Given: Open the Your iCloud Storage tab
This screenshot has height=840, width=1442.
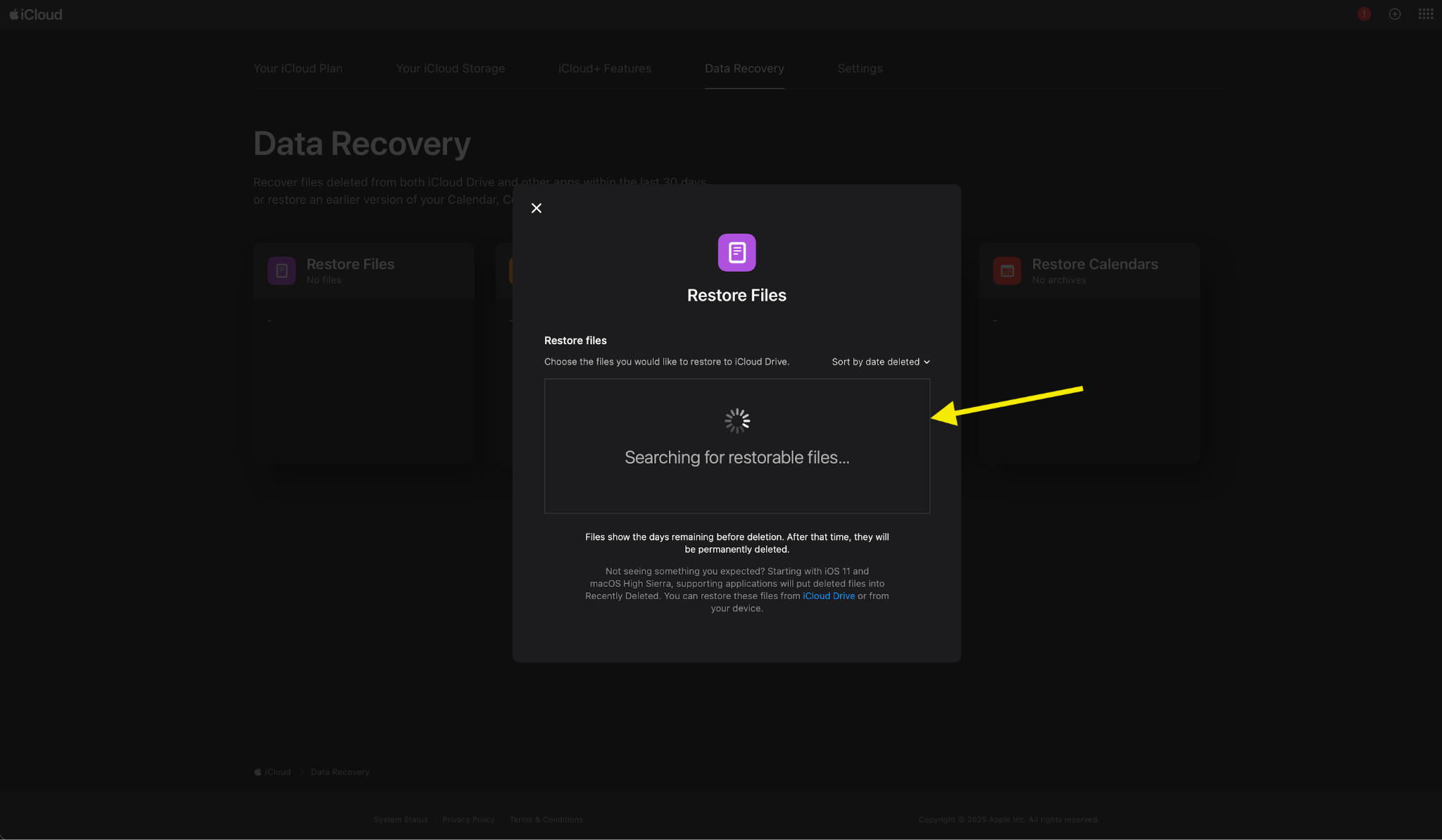Looking at the screenshot, I should coord(451,68).
